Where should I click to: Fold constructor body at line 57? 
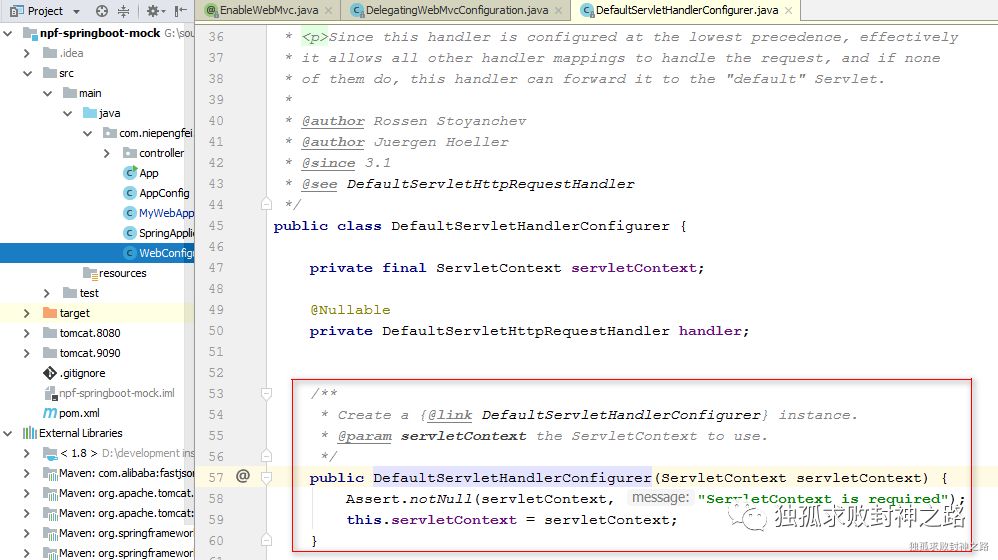pyautogui.click(x=266, y=477)
